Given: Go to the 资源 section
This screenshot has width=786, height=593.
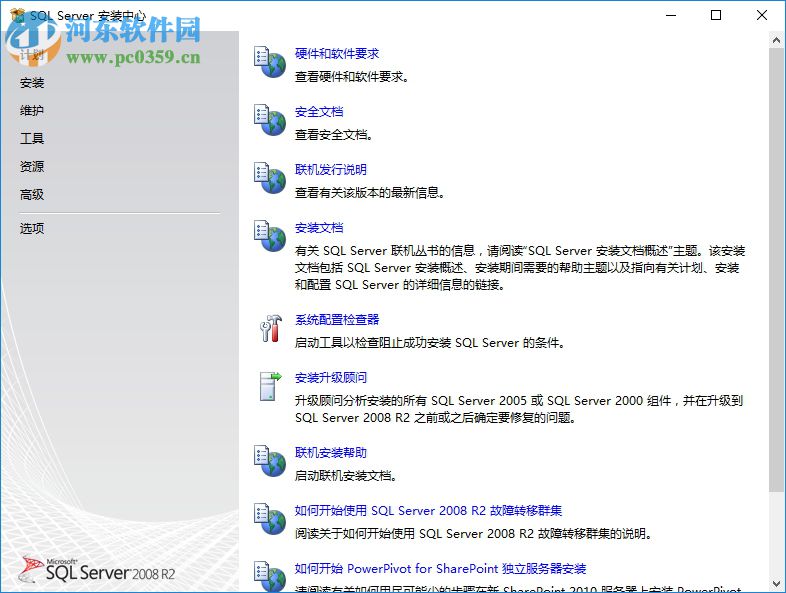Looking at the screenshot, I should coord(32,166).
